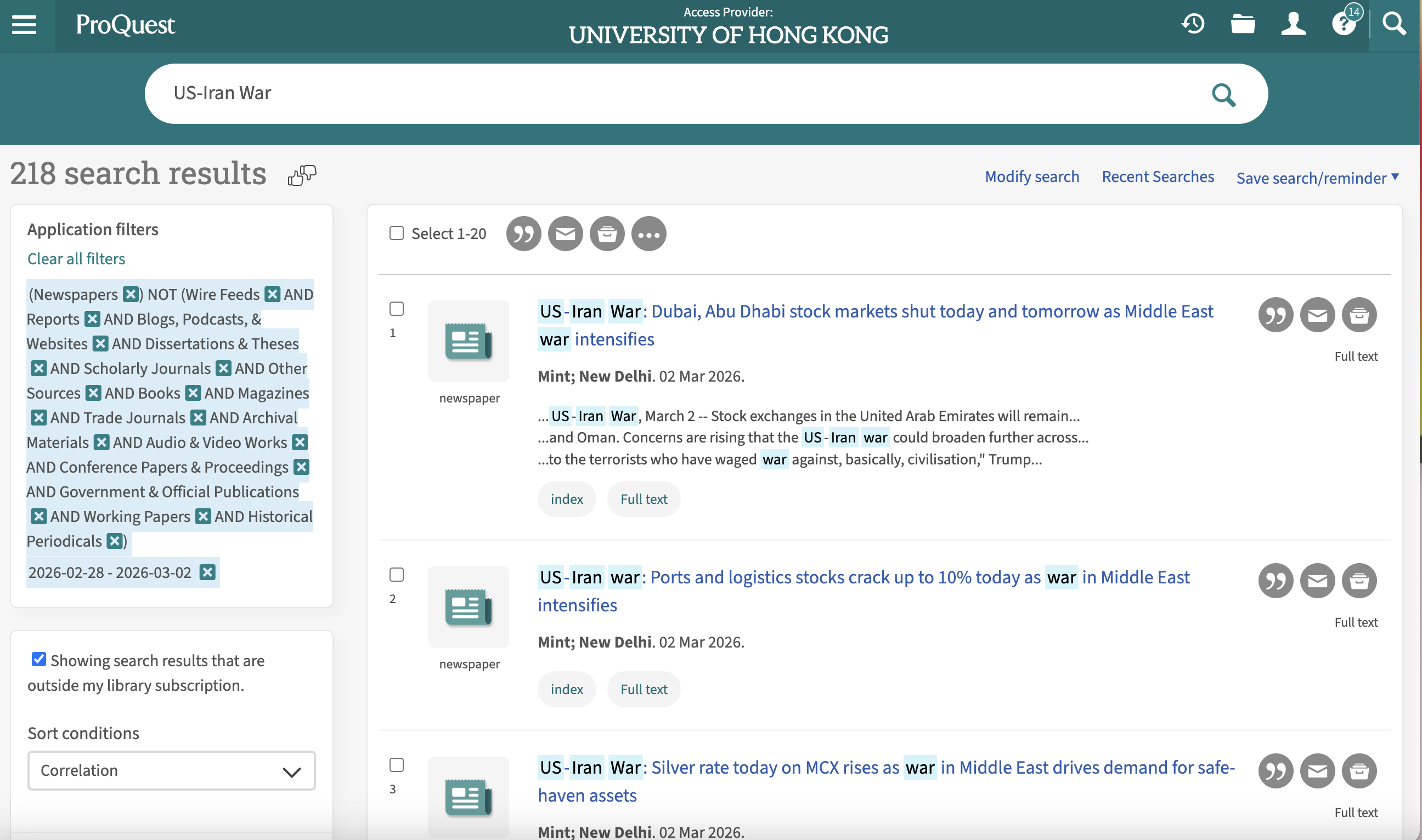Select result 3 checkbox
This screenshot has height=840, width=1422.
pos(397,765)
